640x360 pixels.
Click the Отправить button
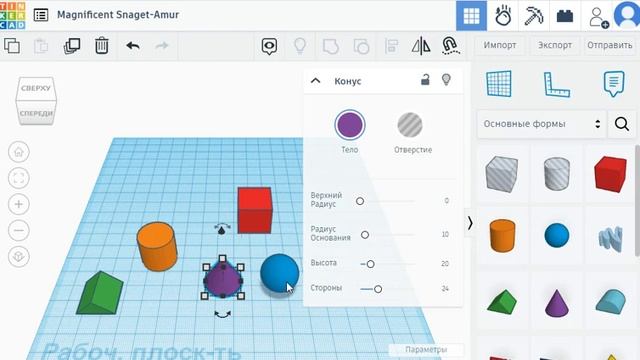(610, 45)
